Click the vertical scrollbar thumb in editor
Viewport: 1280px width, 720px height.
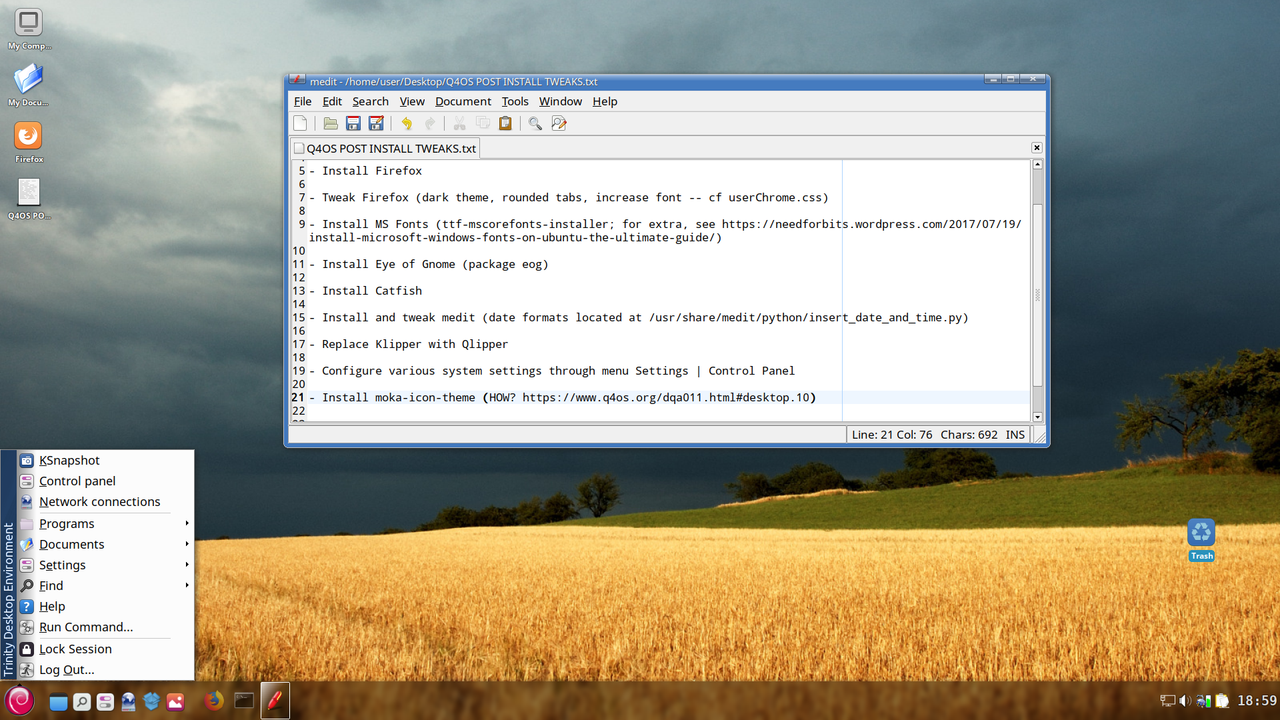tap(1038, 295)
